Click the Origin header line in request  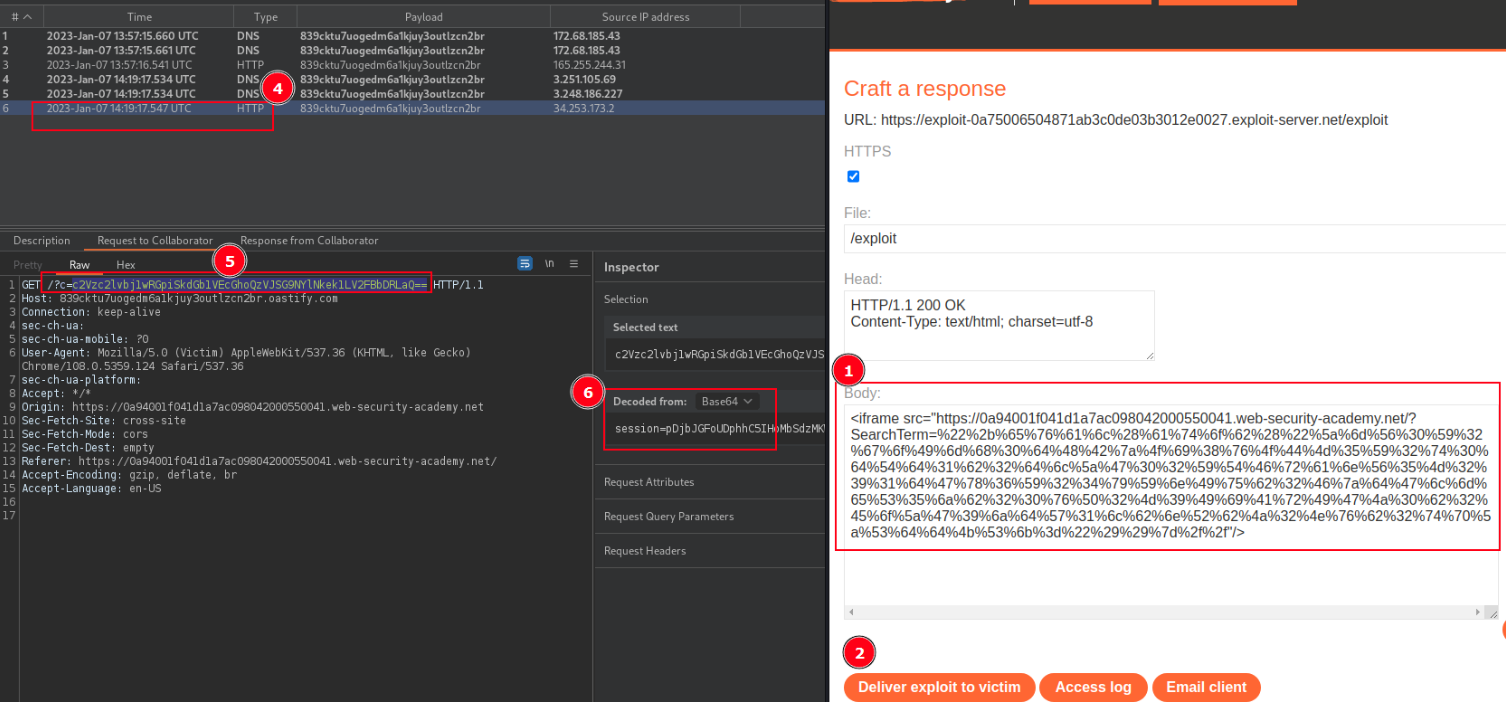tap(252, 407)
